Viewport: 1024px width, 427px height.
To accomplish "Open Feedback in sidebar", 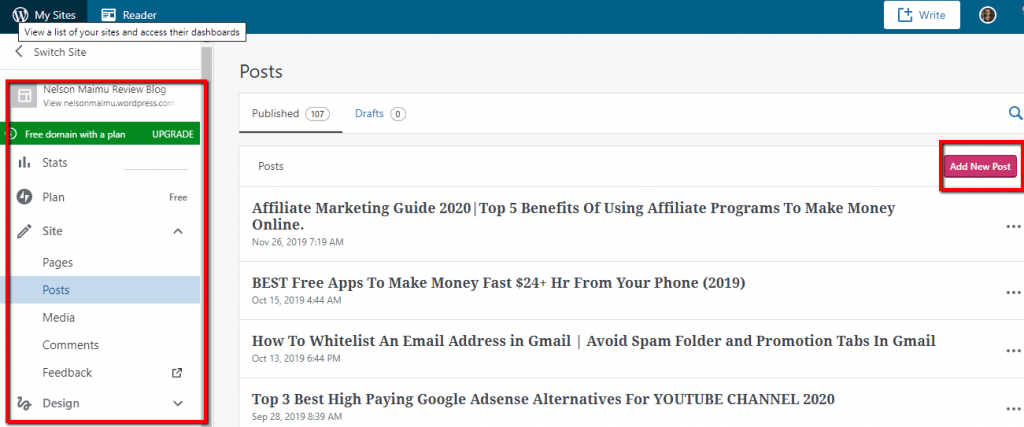I will point(67,373).
